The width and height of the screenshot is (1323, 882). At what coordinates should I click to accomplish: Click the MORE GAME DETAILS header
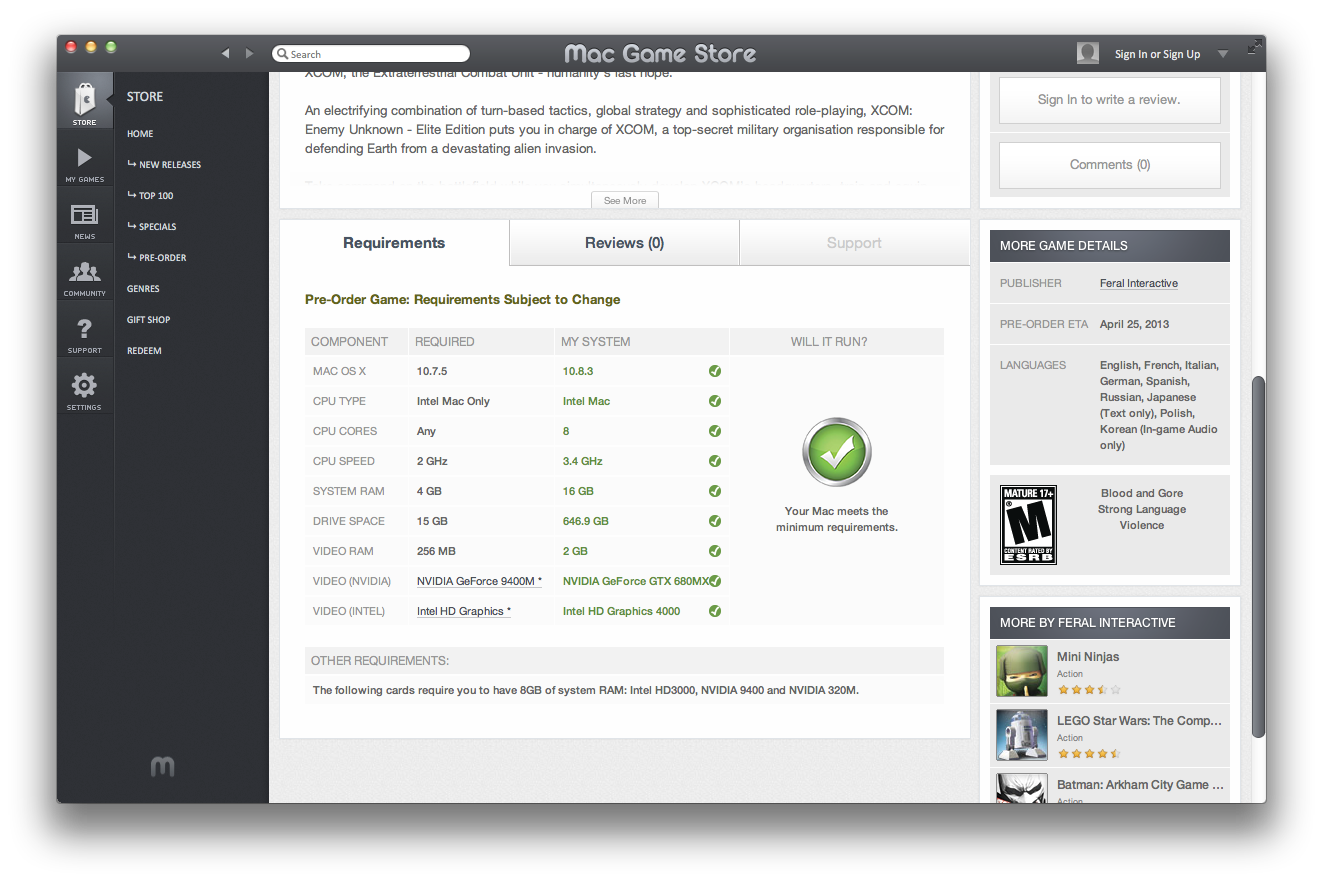tap(1110, 246)
